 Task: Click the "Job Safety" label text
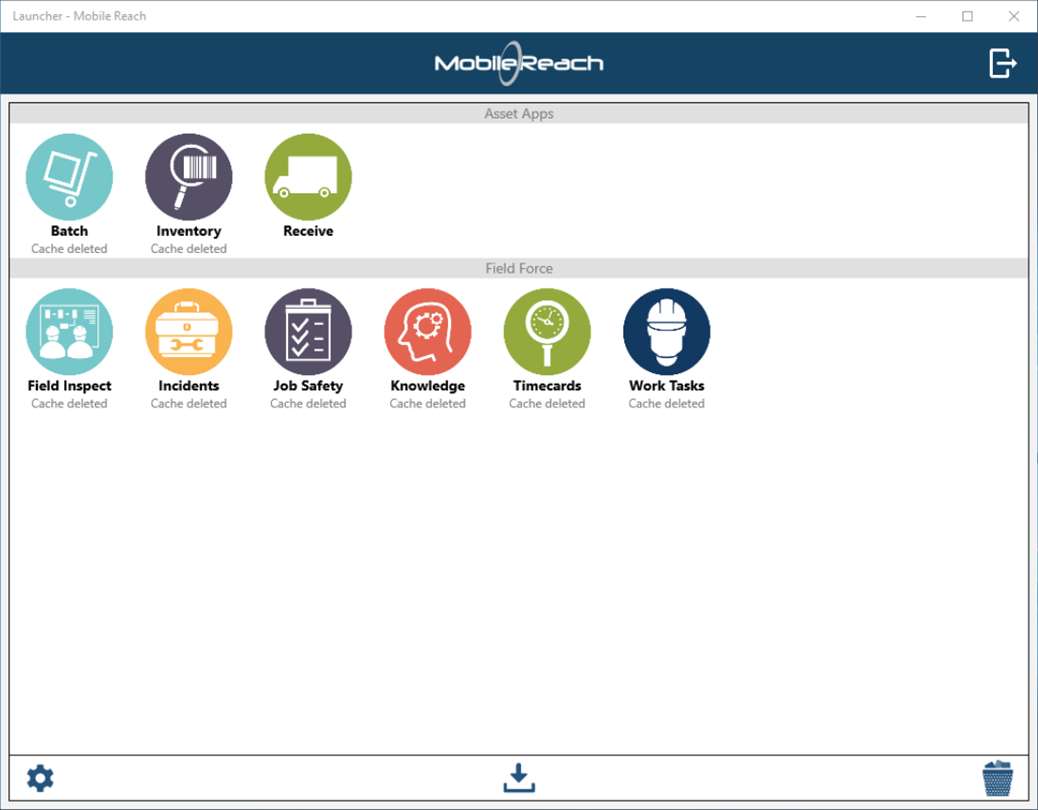(x=308, y=386)
